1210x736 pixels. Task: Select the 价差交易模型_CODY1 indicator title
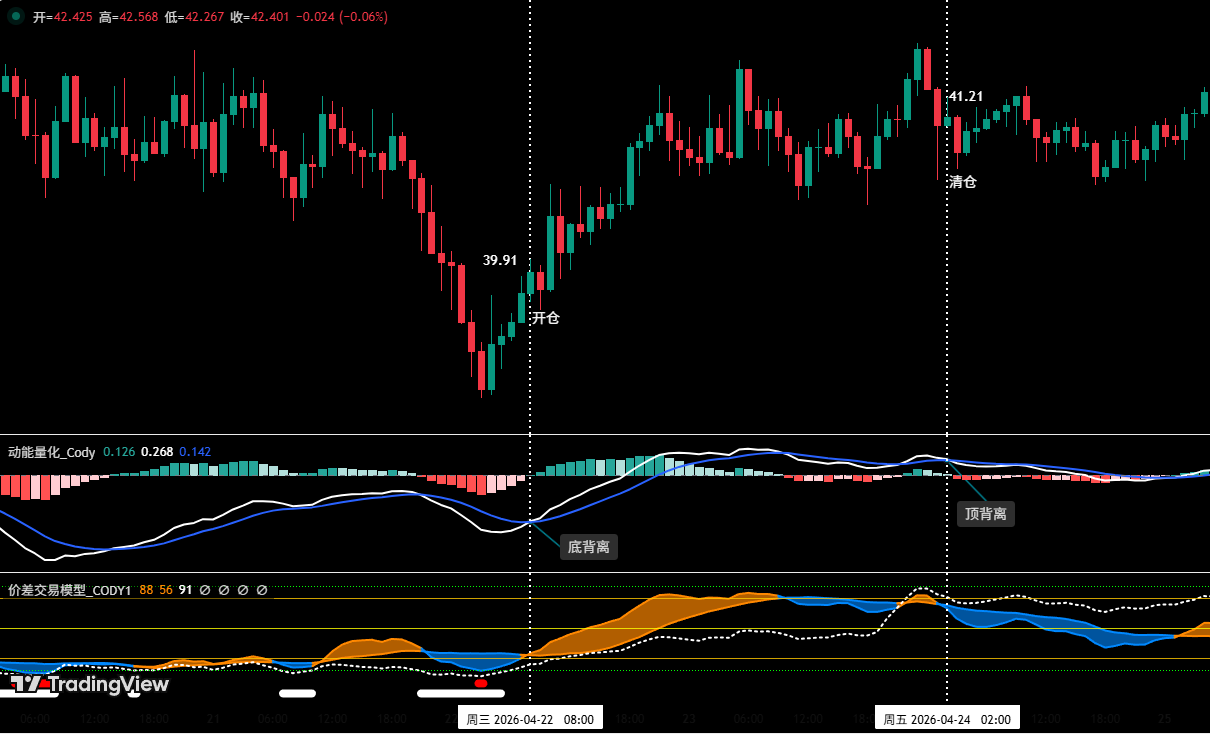[x=70, y=590]
